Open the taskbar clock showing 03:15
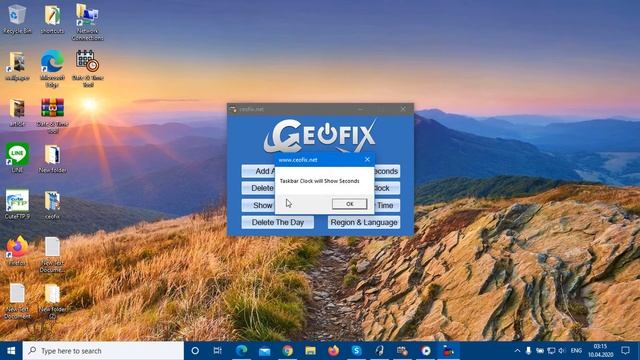 tap(600, 351)
